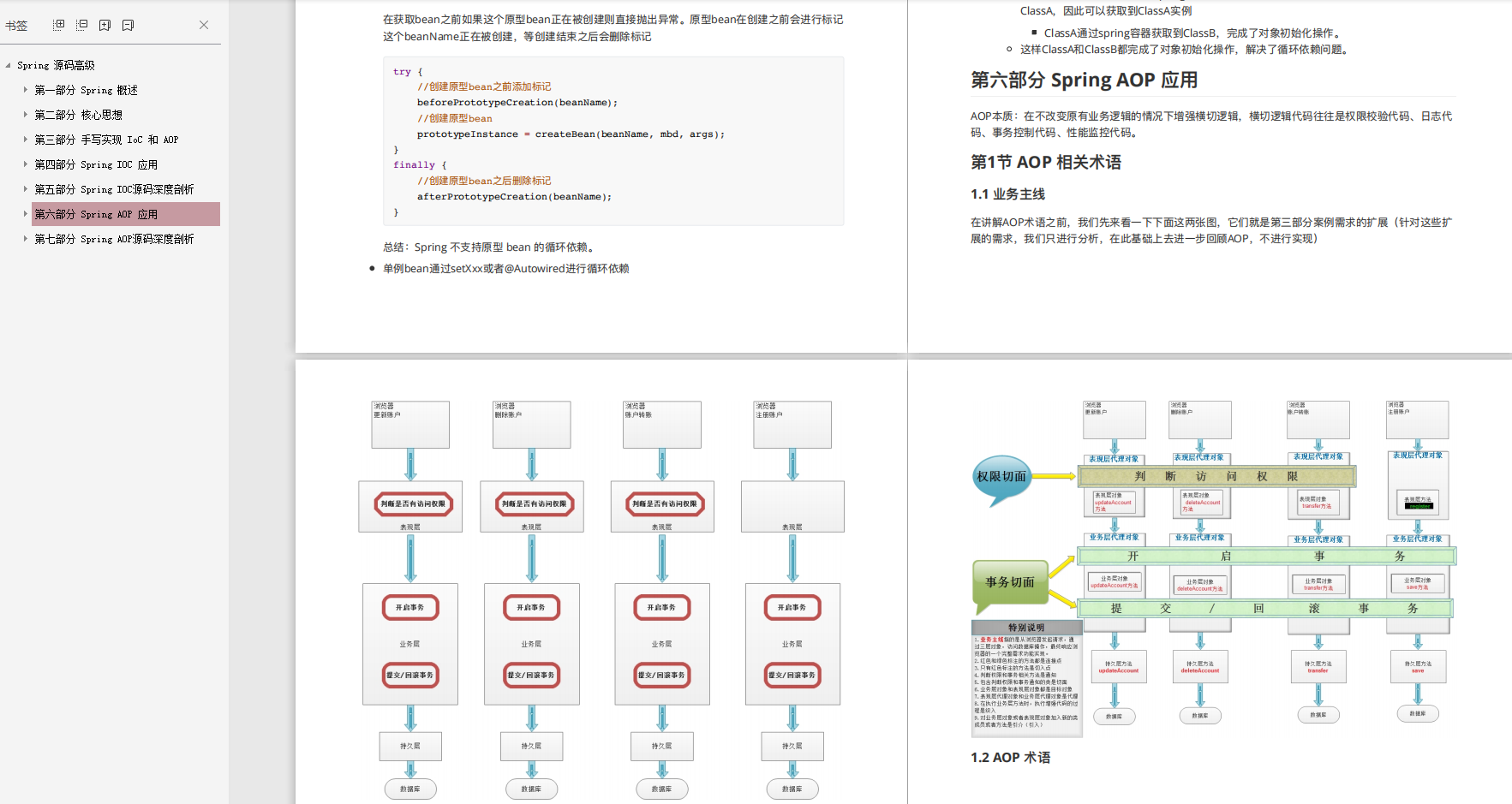The width and height of the screenshot is (1512, 804).
Task: Open bookmark 第七部分 Spring AOP源码深度剖析
Action: (114, 239)
